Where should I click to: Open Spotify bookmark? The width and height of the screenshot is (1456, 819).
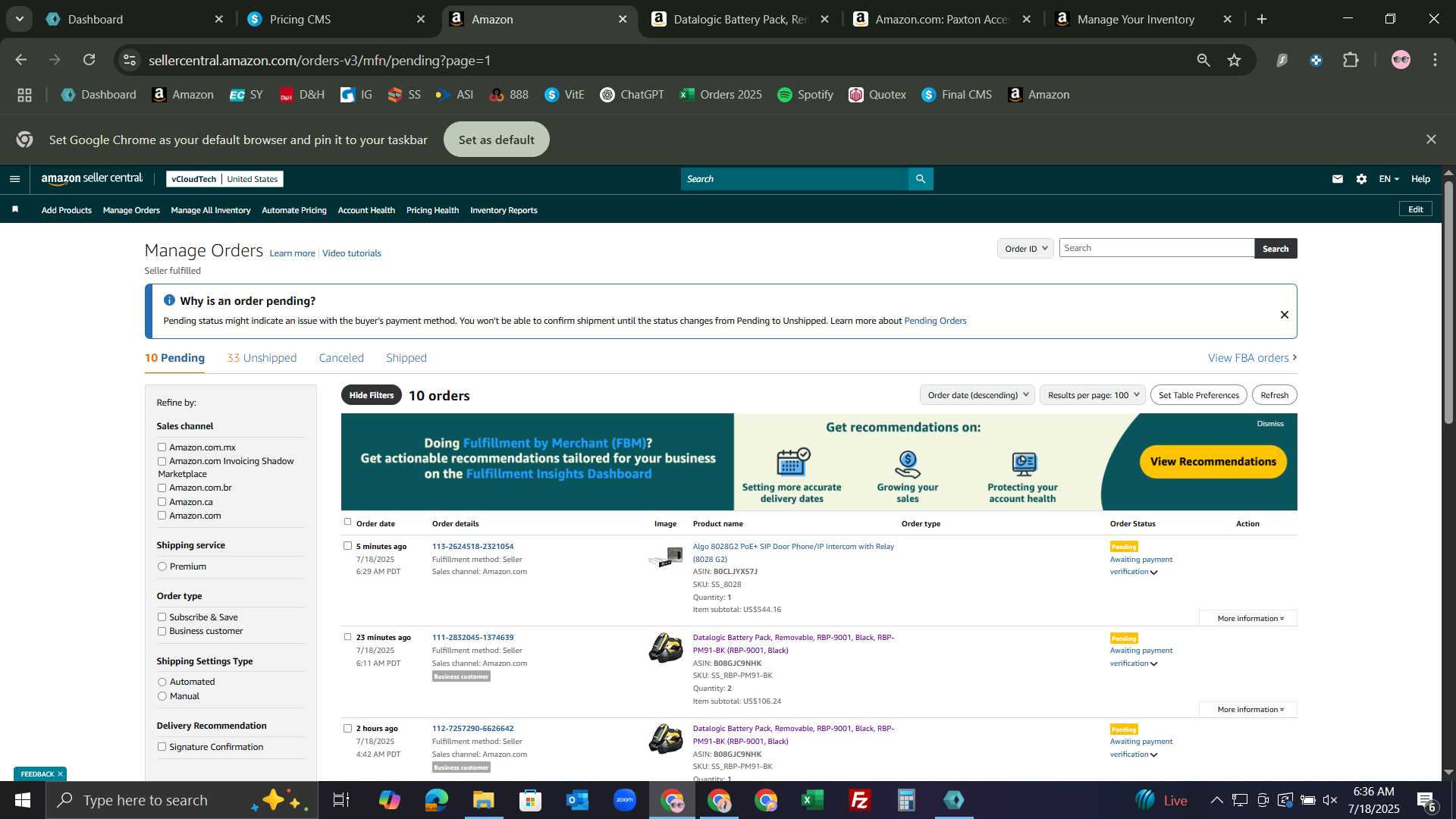805,95
